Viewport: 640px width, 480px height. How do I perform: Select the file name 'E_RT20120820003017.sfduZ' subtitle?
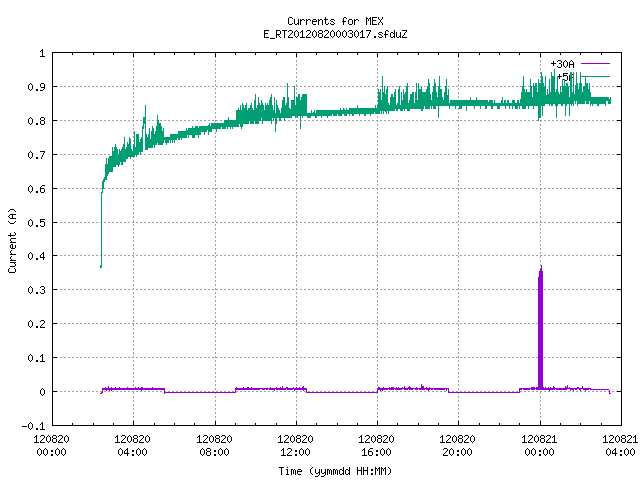point(335,34)
